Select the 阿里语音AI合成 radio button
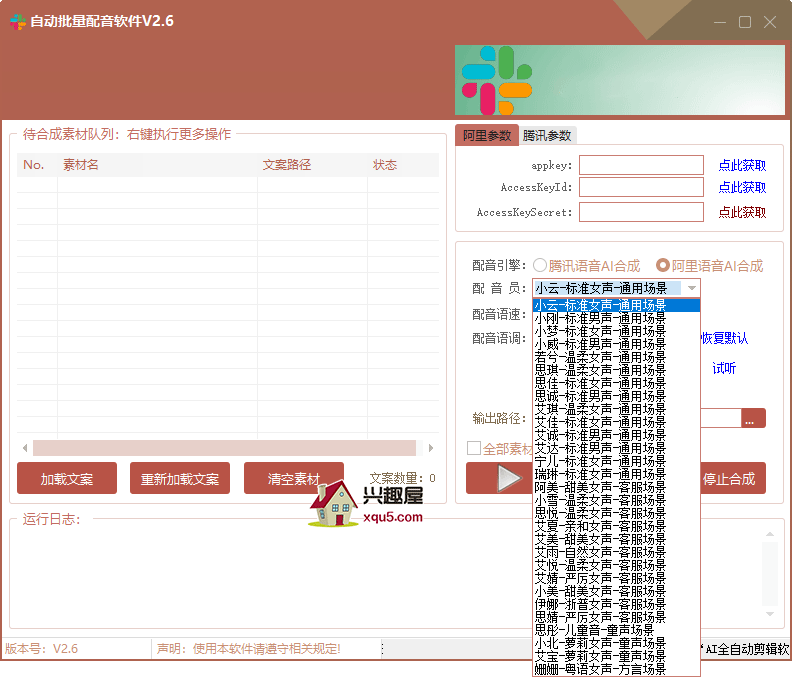Screen dimensions: 792x681 click(x=663, y=265)
